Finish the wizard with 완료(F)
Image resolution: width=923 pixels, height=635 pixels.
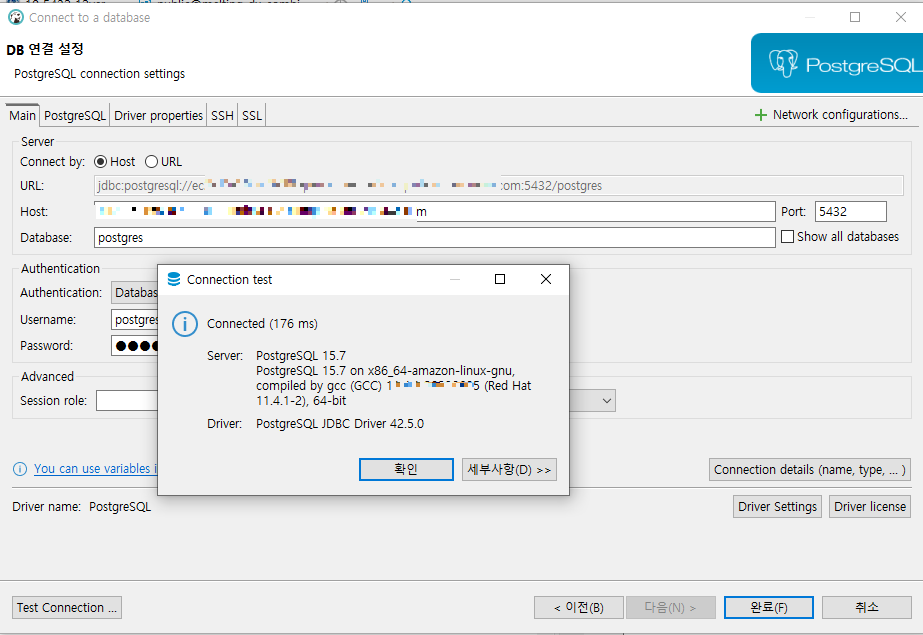coord(769,608)
